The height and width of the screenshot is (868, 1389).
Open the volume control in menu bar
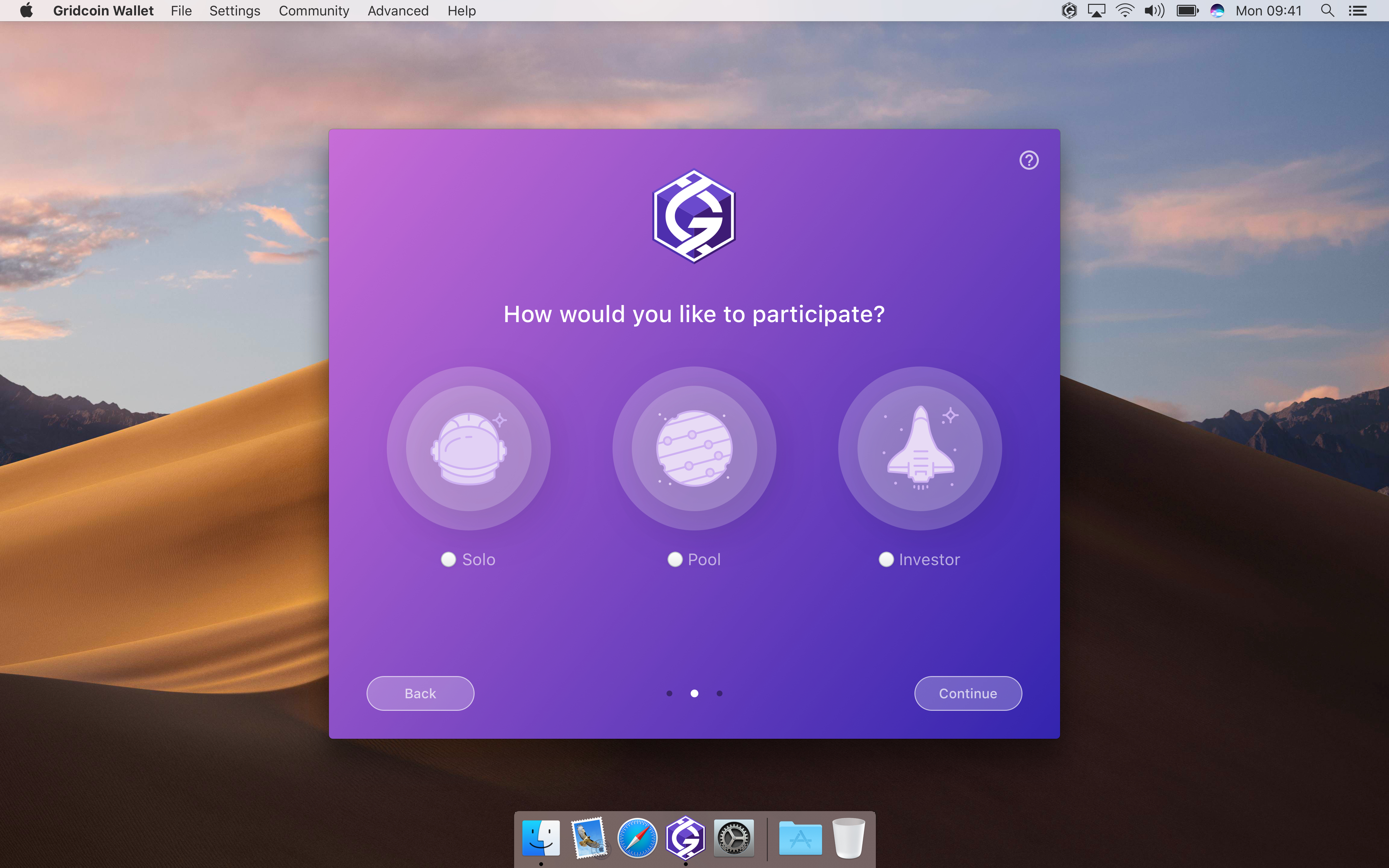(x=1154, y=11)
